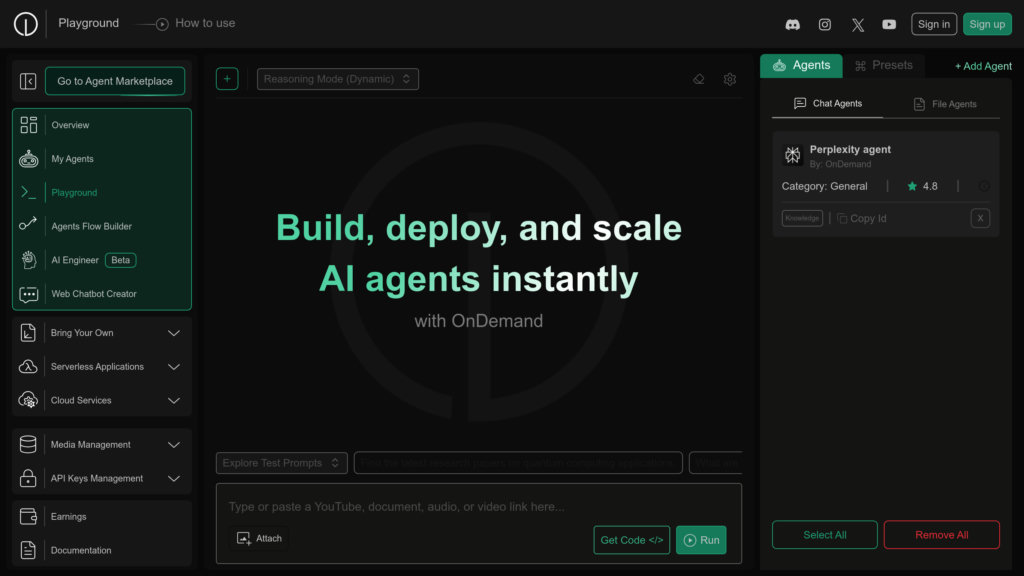Remove Perplexity agent with X button
Screen dimensions: 1024x576
(980, 218)
